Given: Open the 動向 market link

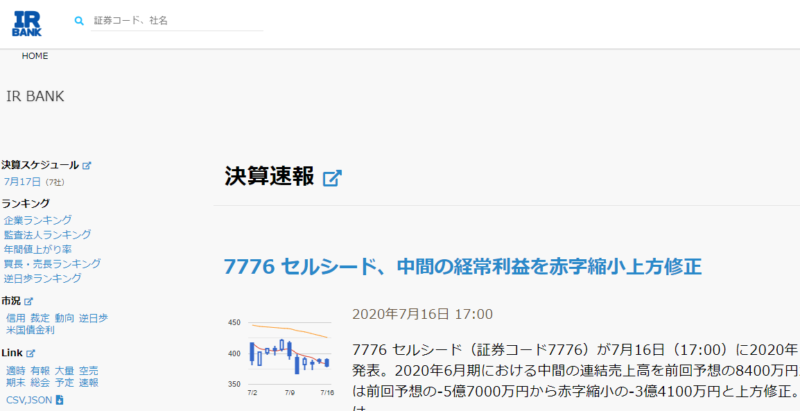Looking at the screenshot, I should (65, 318).
